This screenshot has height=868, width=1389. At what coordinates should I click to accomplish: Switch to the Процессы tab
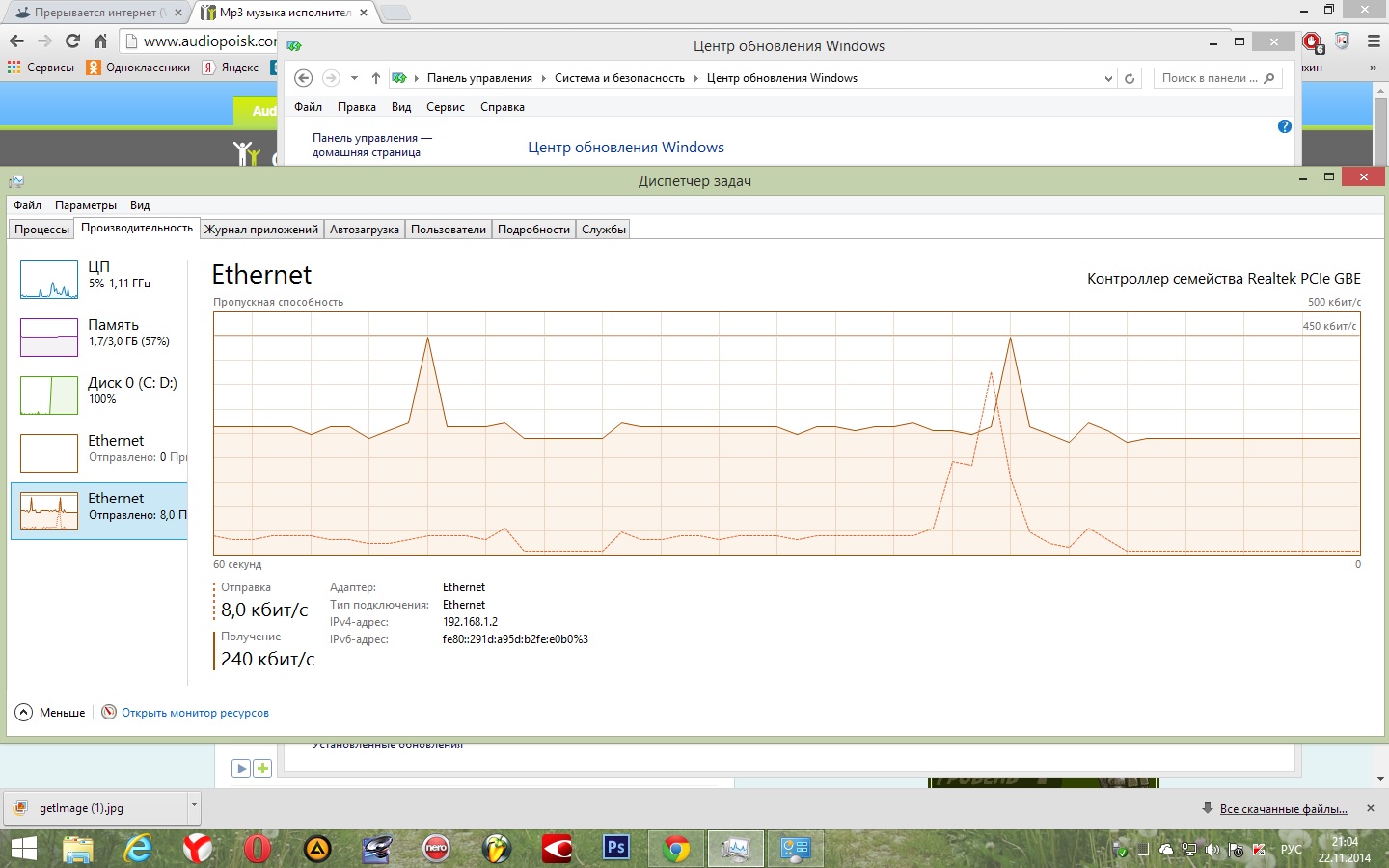point(41,230)
